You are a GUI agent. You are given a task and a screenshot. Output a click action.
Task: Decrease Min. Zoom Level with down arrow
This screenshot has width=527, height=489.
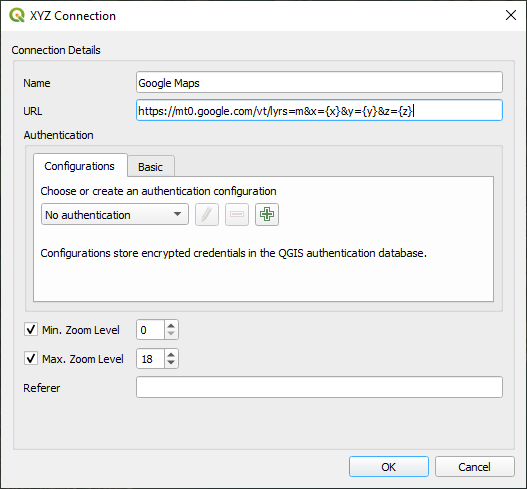click(171, 334)
